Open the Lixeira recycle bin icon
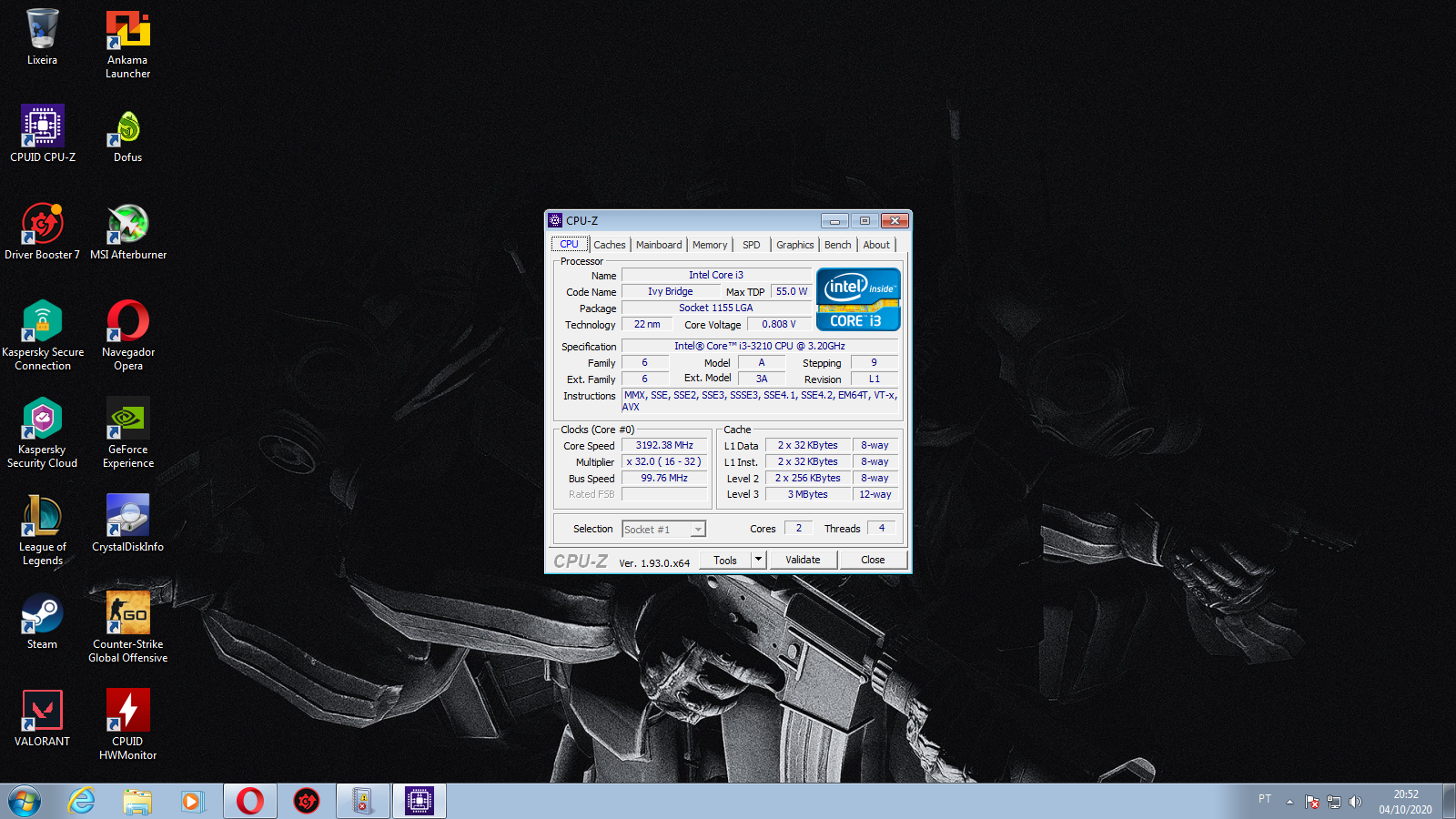Viewport: 1456px width, 819px height. (42, 36)
